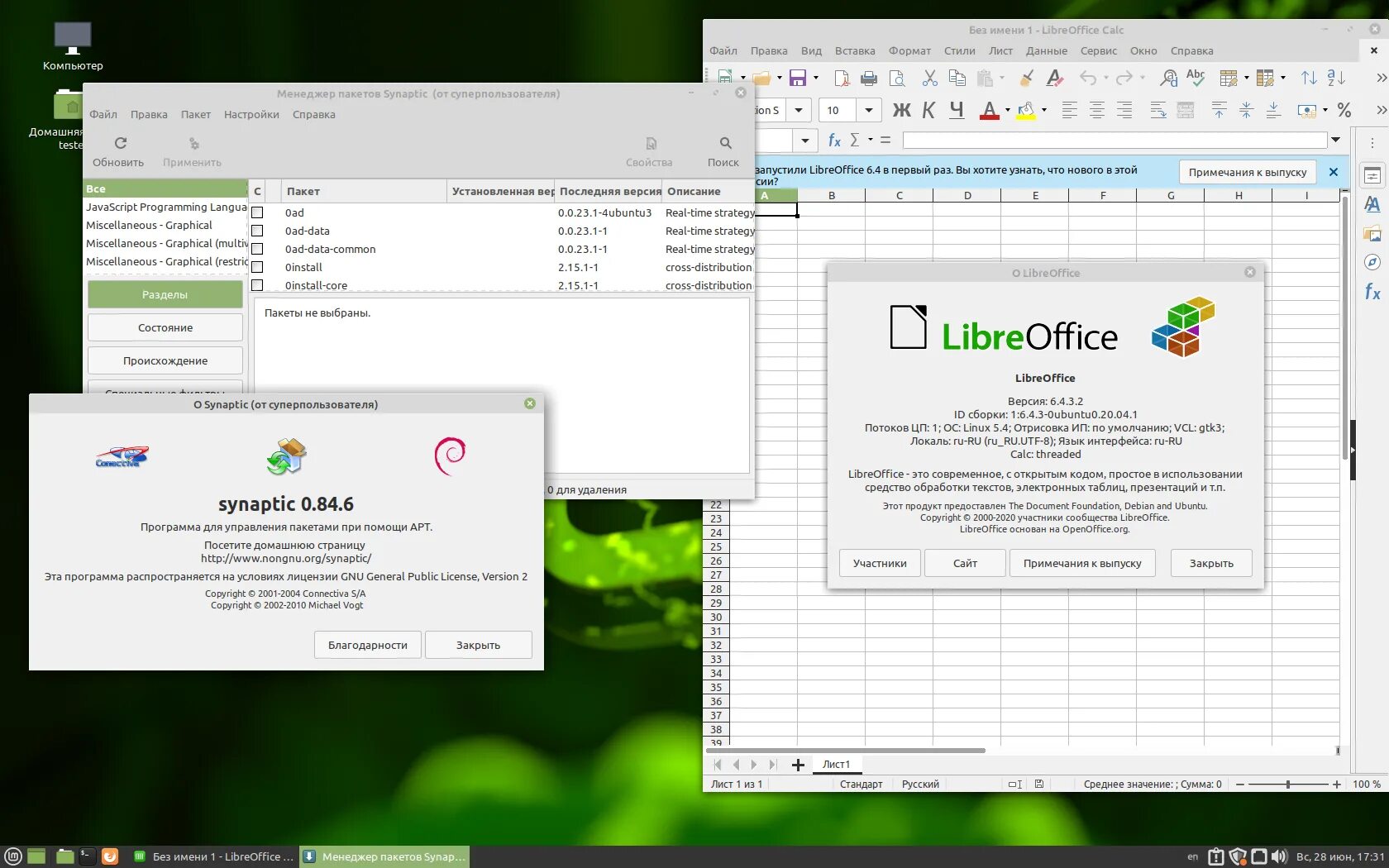Image resolution: width=1389 pixels, height=868 pixels.
Task: Apply the yellow background color swatch
Action: pyautogui.click(x=1026, y=110)
